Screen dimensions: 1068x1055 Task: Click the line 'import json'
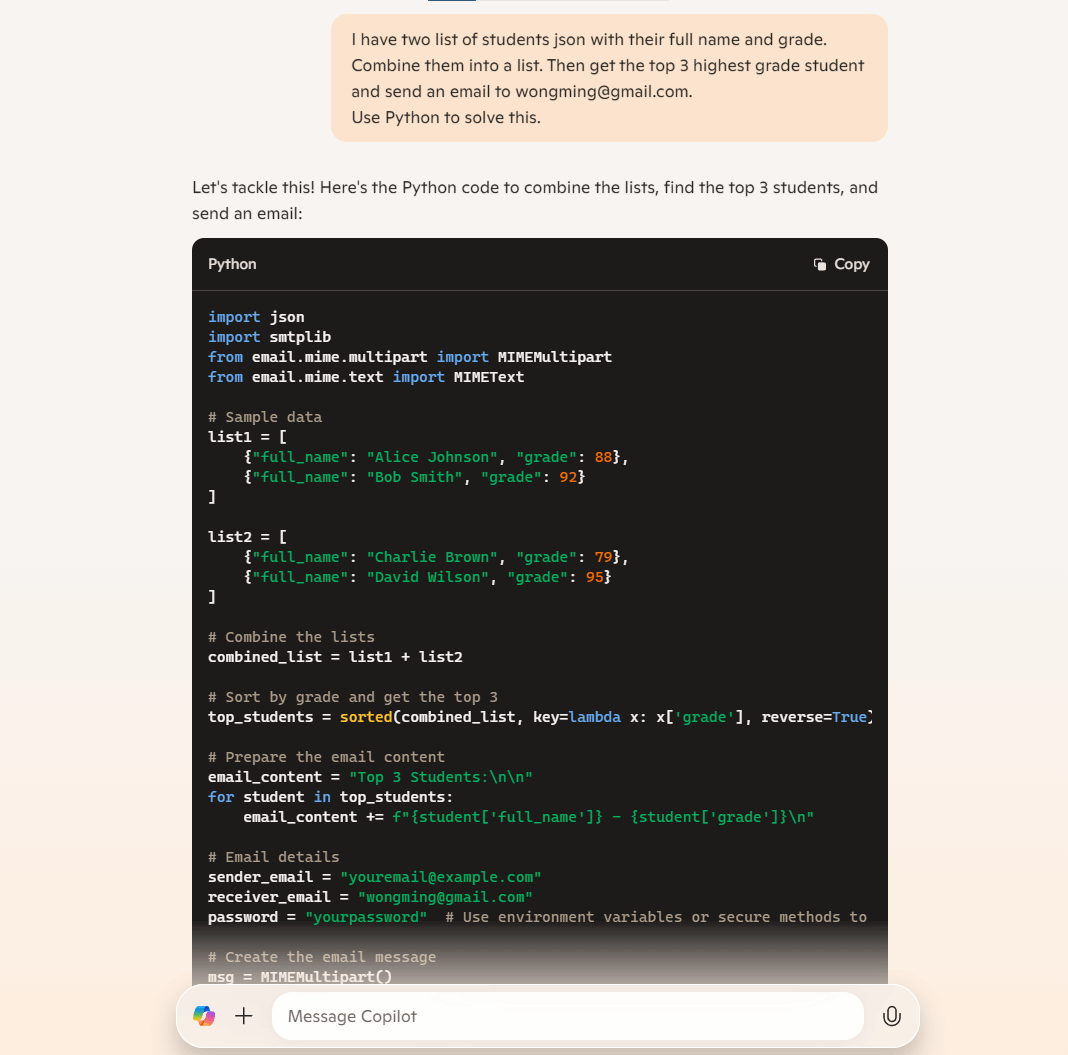[x=256, y=317]
